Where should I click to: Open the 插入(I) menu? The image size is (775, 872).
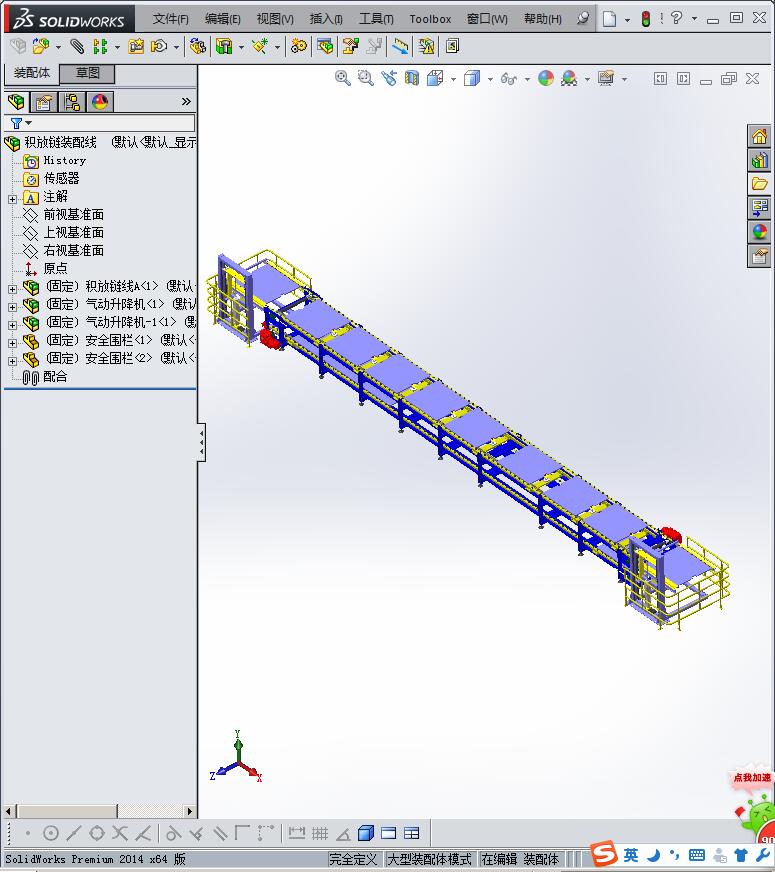pyautogui.click(x=326, y=19)
